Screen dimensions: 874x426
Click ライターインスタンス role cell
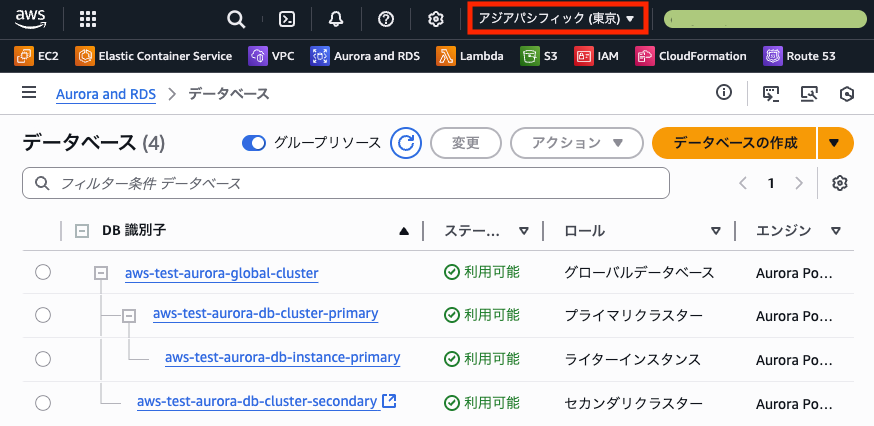pos(632,360)
